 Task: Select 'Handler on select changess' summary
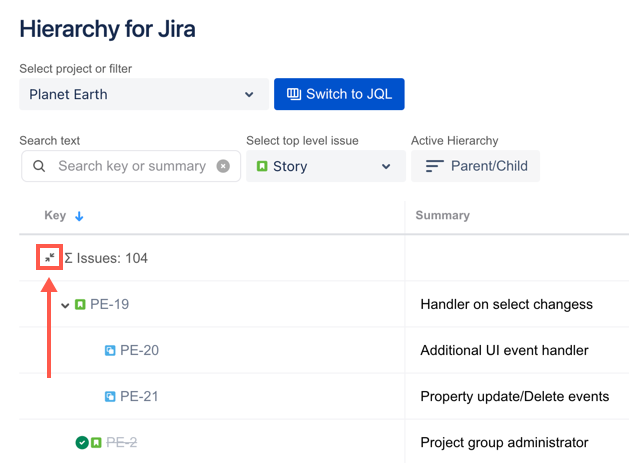click(506, 305)
